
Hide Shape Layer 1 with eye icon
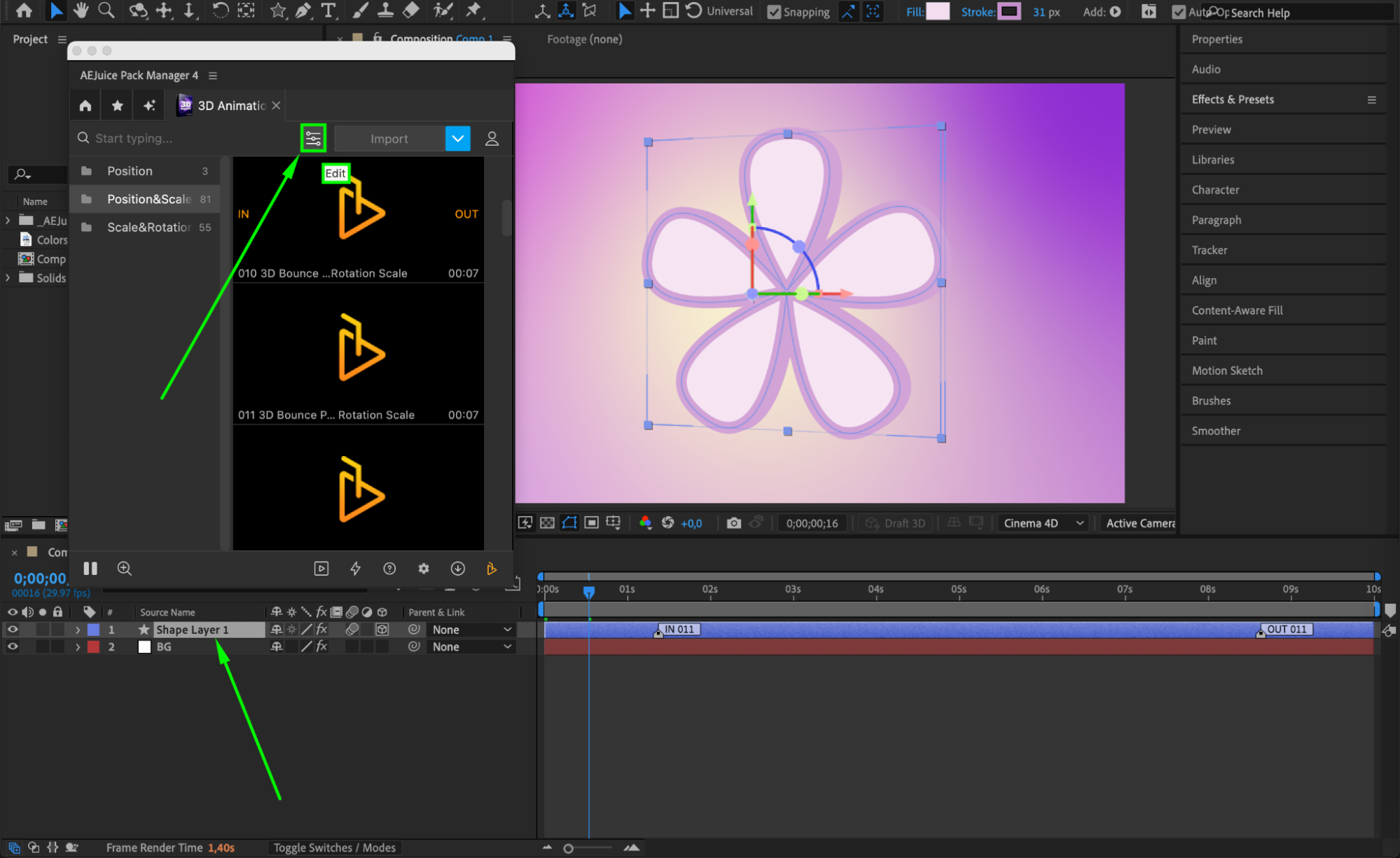click(x=13, y=630)
